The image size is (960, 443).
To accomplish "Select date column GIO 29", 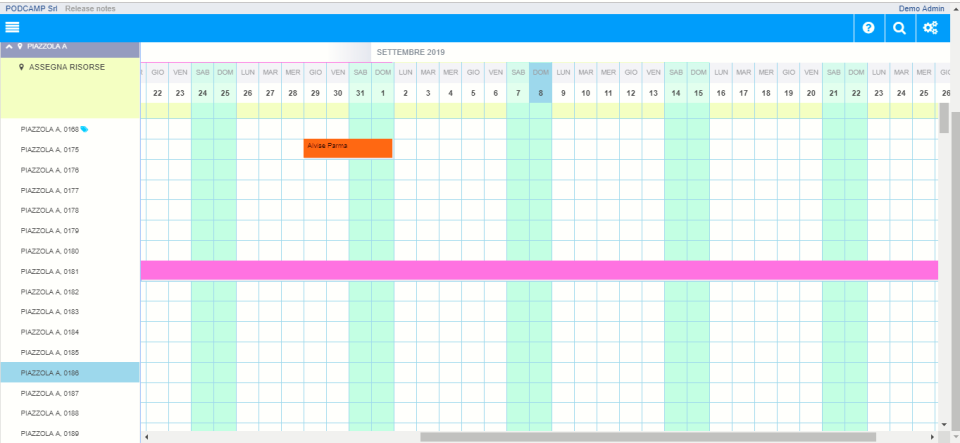I will tap(315, 83).
